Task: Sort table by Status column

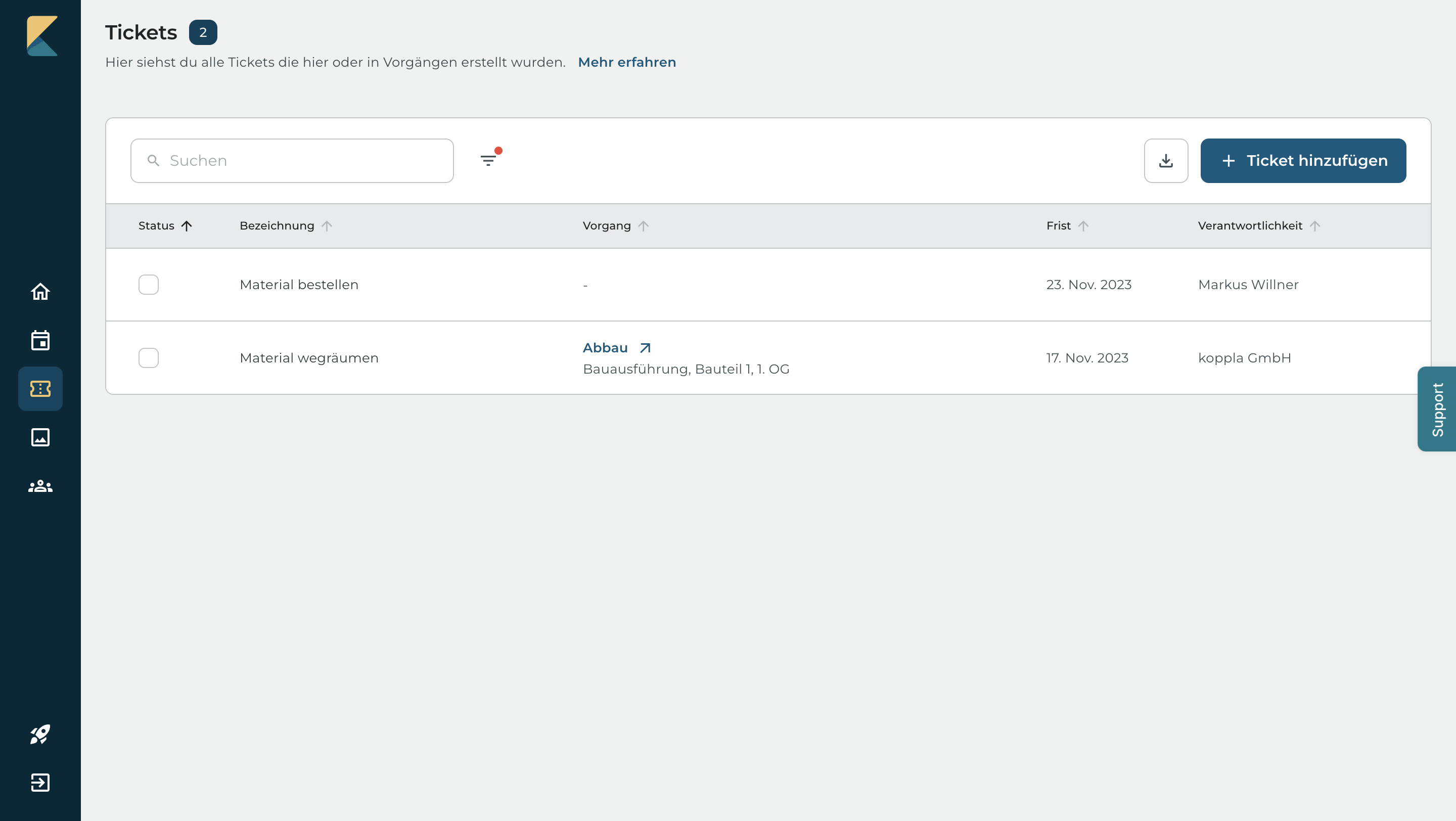Action: [165, 226]
